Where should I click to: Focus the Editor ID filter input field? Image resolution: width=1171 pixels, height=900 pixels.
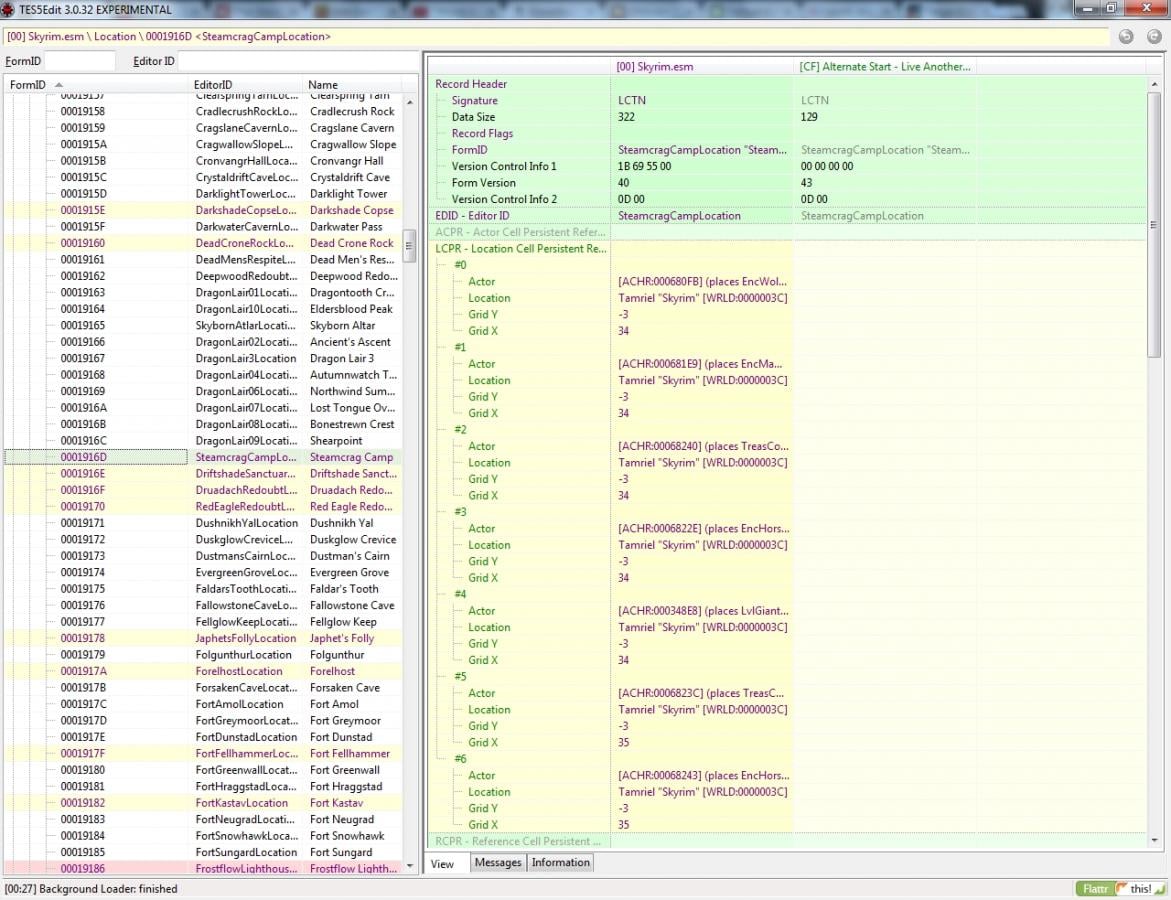(x=297, y=61)
